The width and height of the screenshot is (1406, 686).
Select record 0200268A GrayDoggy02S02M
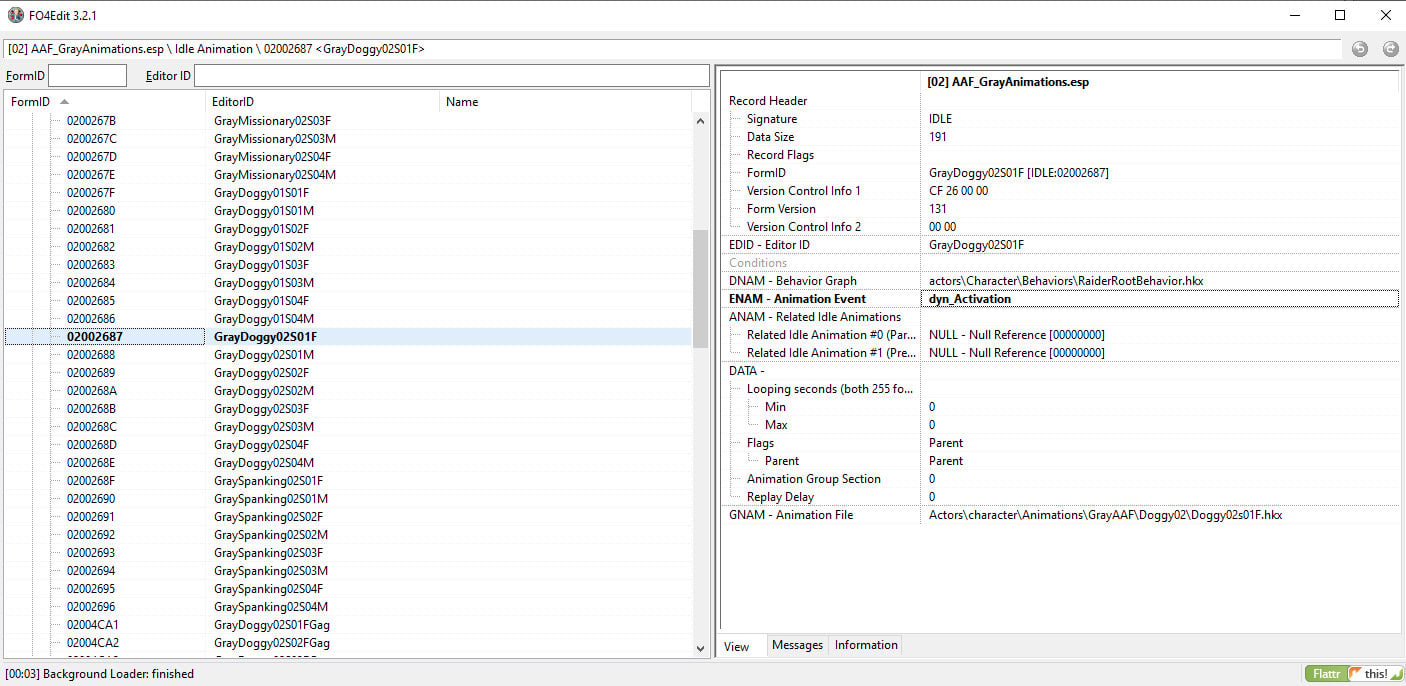(x=348, y=391)
